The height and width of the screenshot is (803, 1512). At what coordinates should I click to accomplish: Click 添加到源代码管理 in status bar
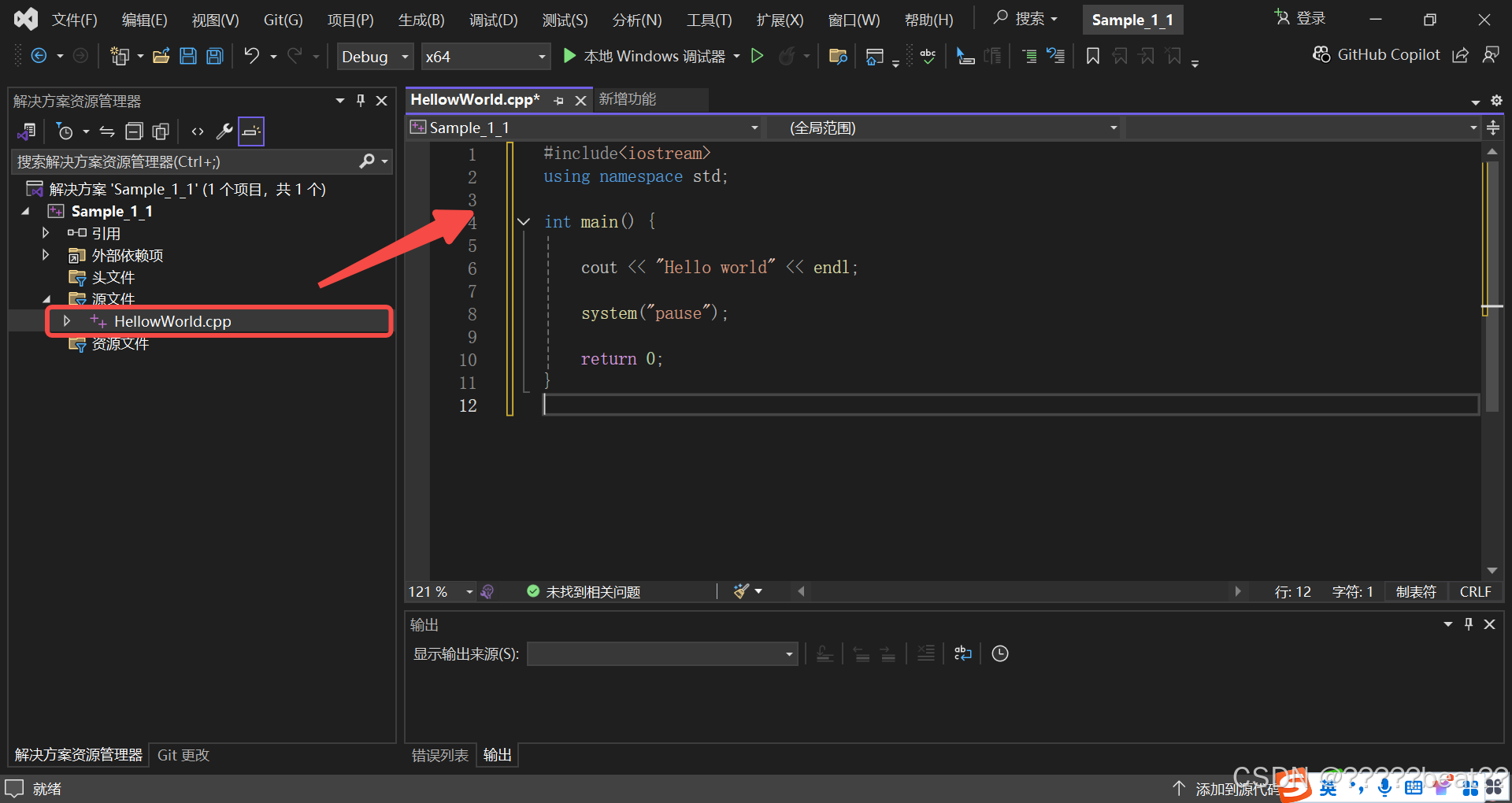click(x=1225, y=788)
